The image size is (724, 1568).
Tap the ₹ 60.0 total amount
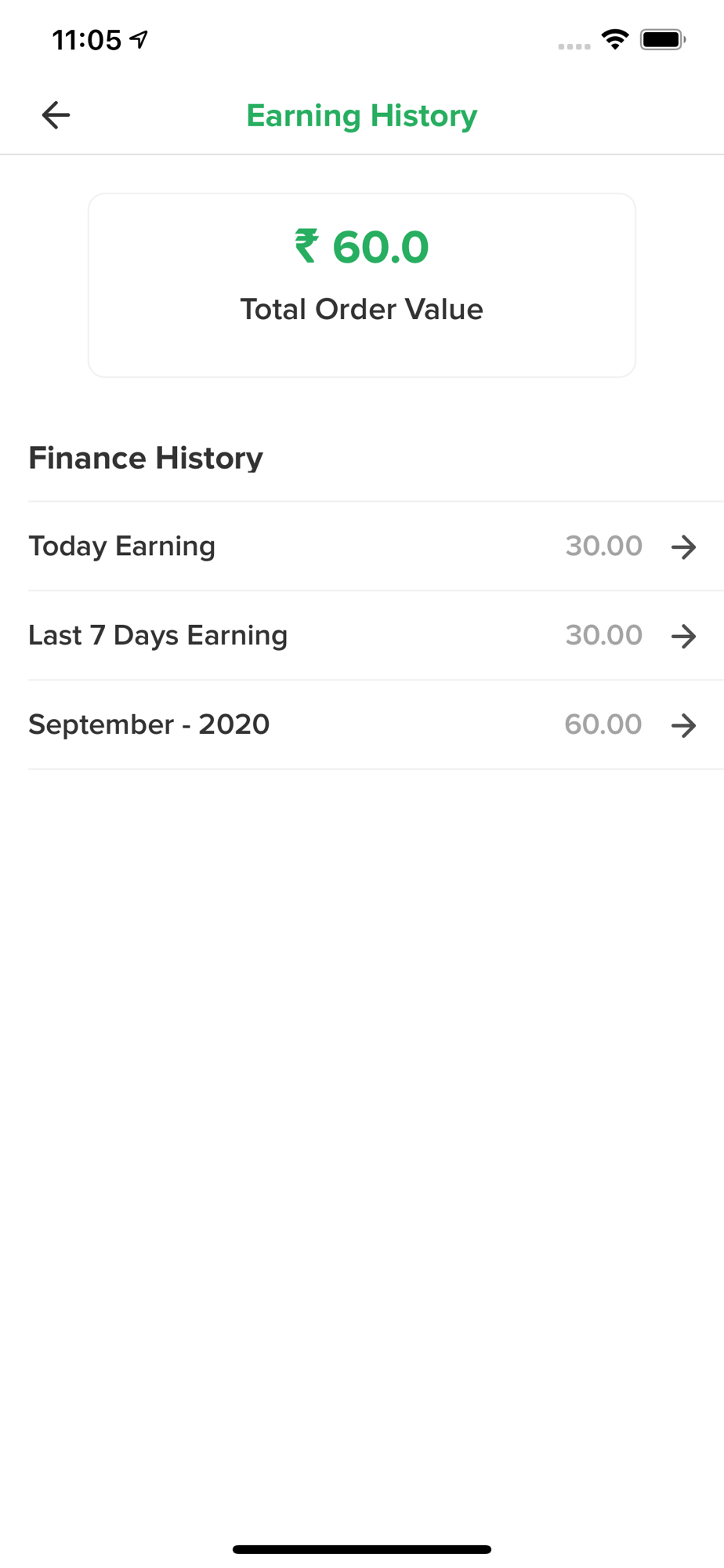[362, 247]
